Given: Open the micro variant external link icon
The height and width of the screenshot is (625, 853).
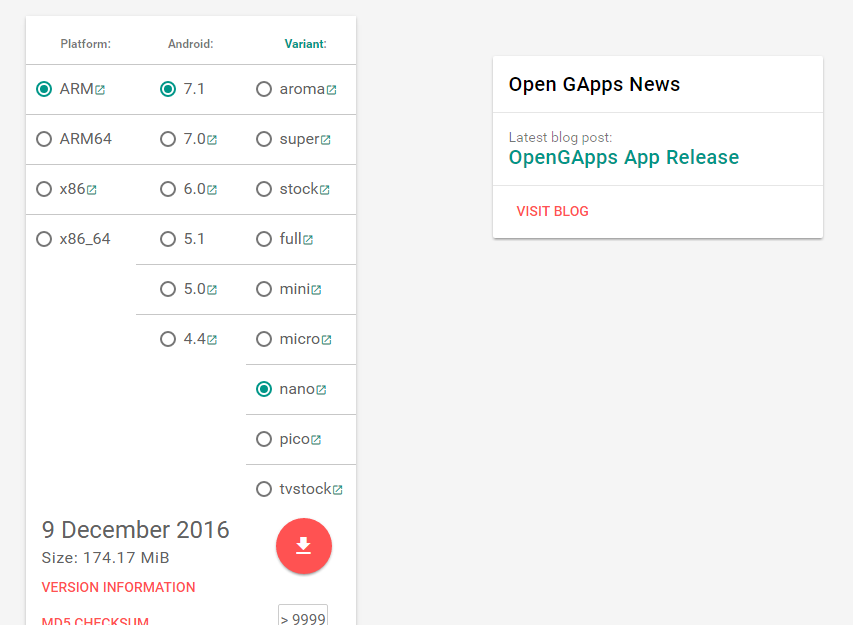Looking at the screenshot, I should pyautogui.click(x=326, y=340).
